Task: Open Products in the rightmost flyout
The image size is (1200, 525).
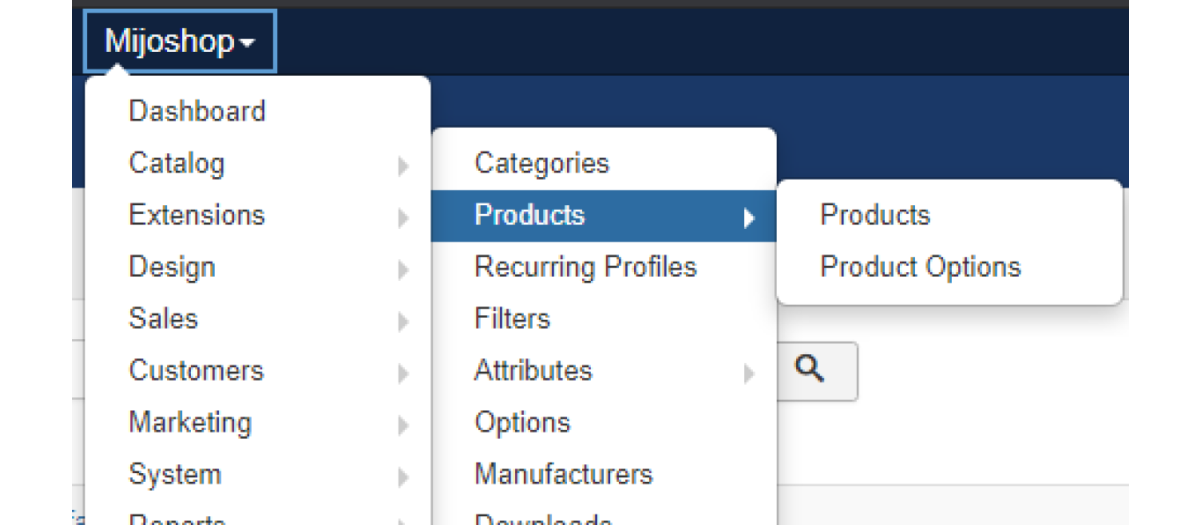Action: [x=875, y=215]
